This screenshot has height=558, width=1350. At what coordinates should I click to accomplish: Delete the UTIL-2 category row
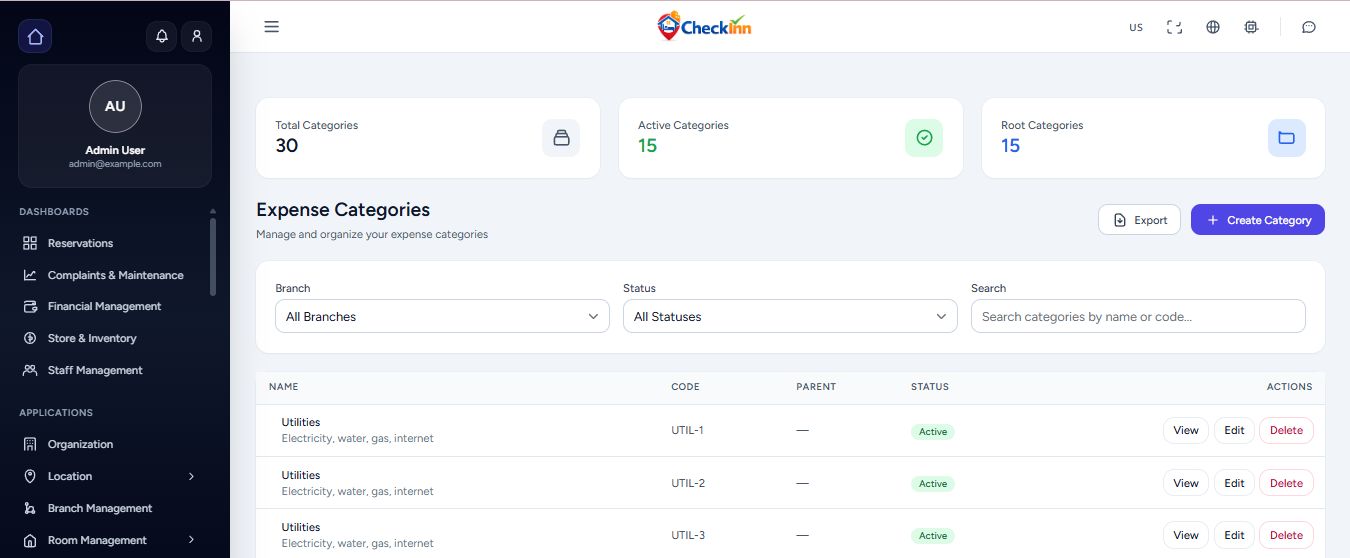(x=1286, y=483)
